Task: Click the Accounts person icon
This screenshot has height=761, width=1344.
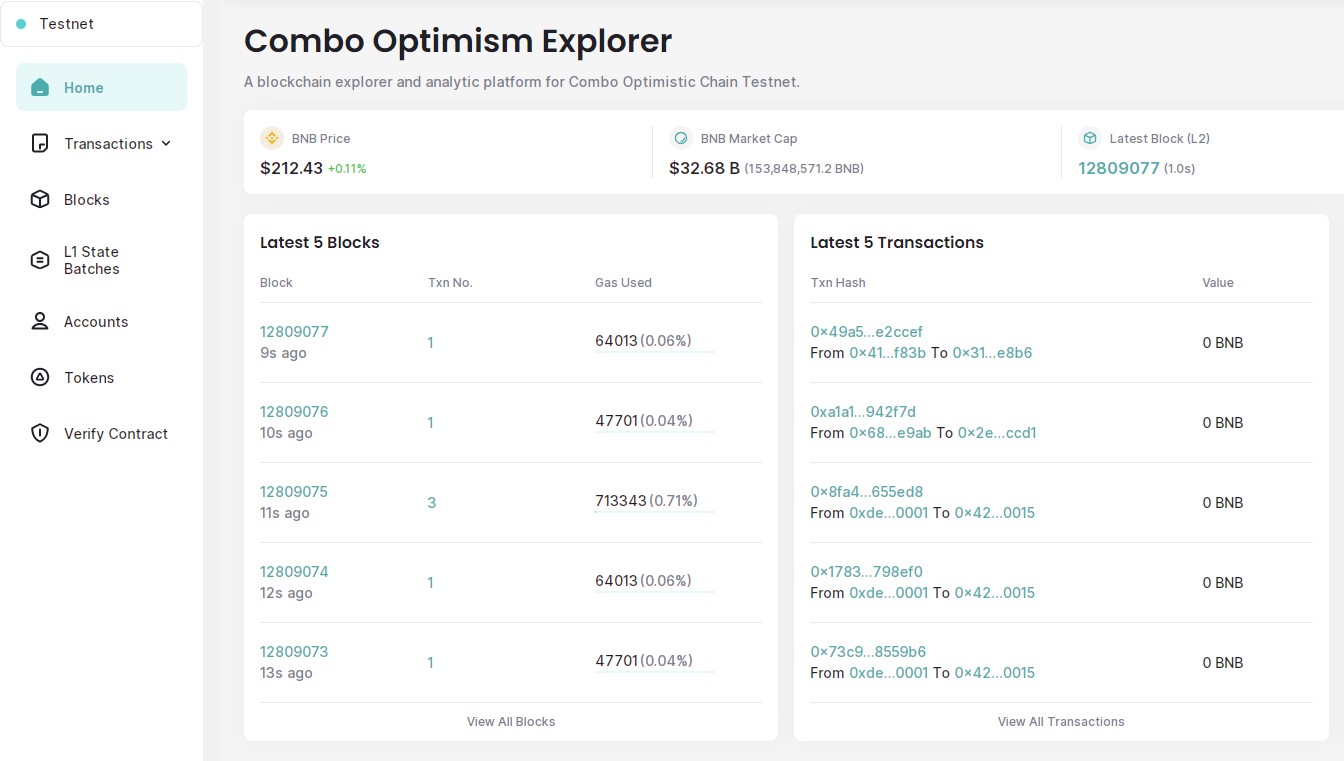Action: 40,321
